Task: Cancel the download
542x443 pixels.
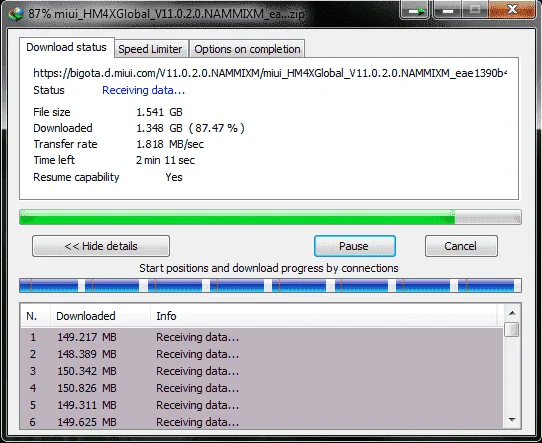Action: 461,246
